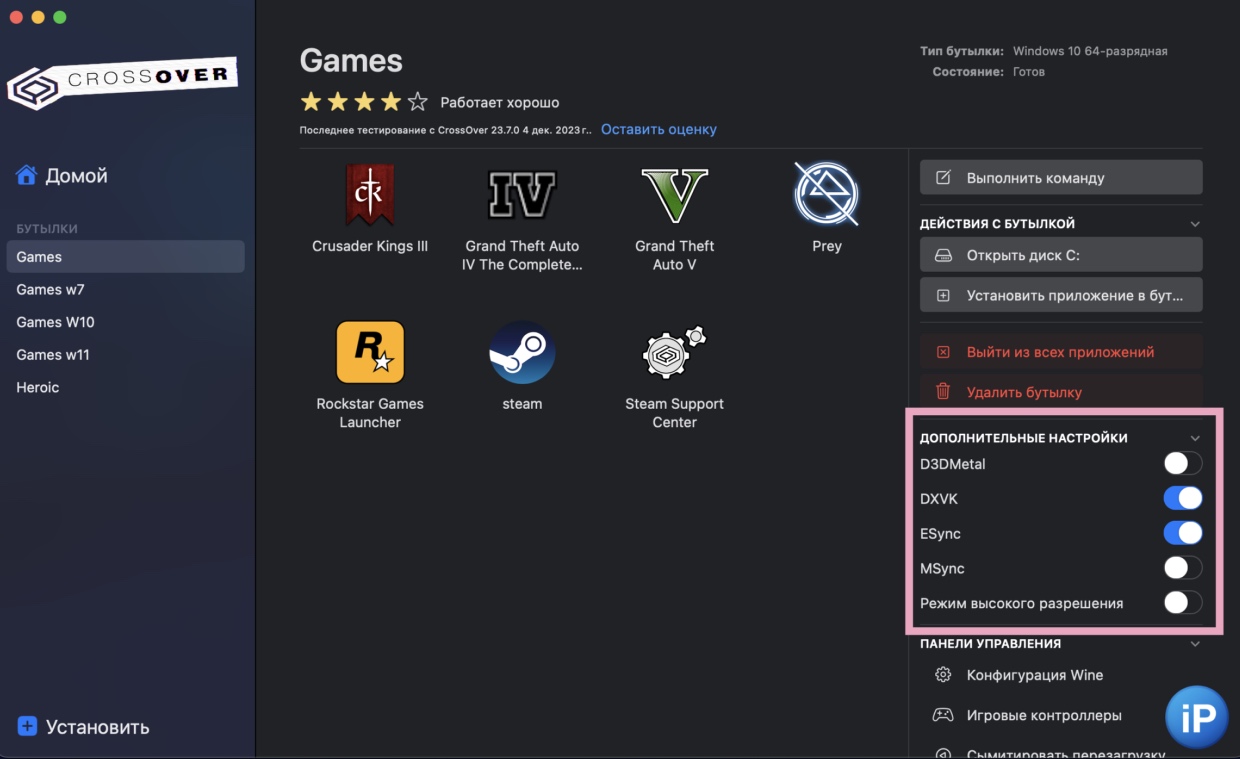Launch the steam application icon
The height and width of the screenshot is (759, 1240).
coord(522,352)
